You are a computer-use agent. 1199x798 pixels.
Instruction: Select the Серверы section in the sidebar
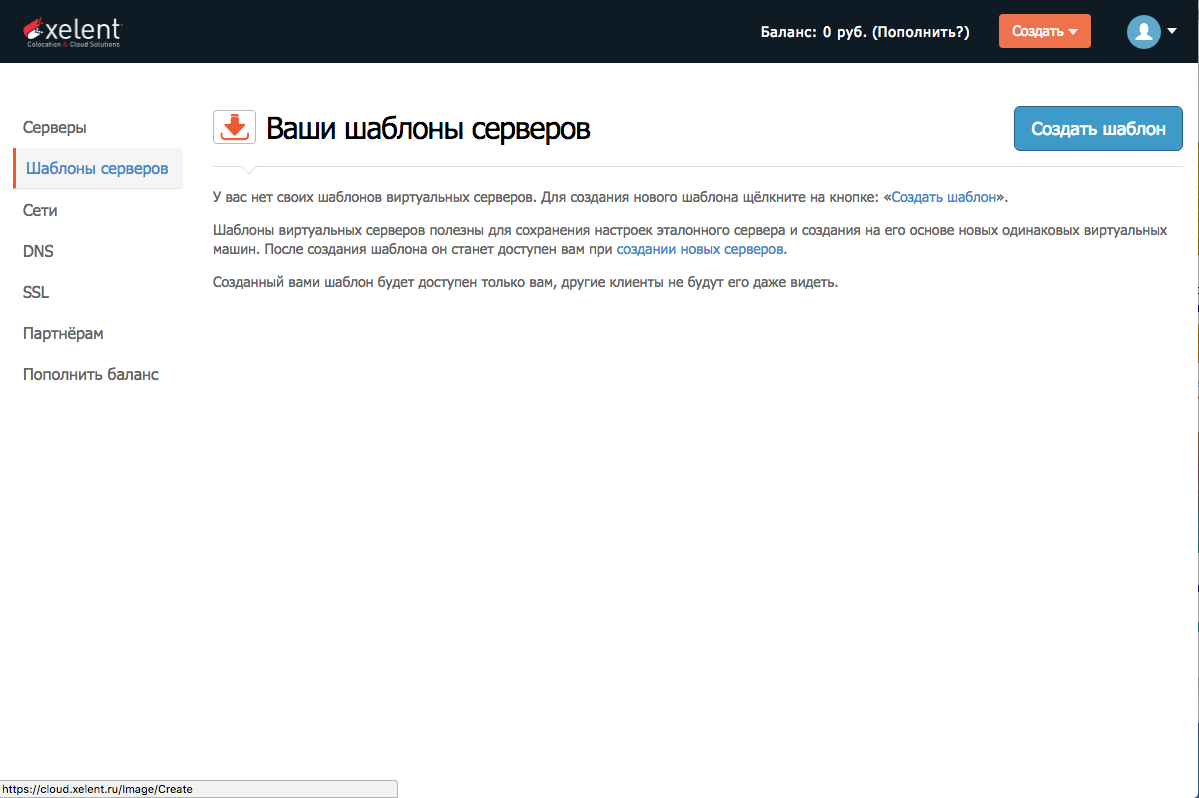click(54, 128)
